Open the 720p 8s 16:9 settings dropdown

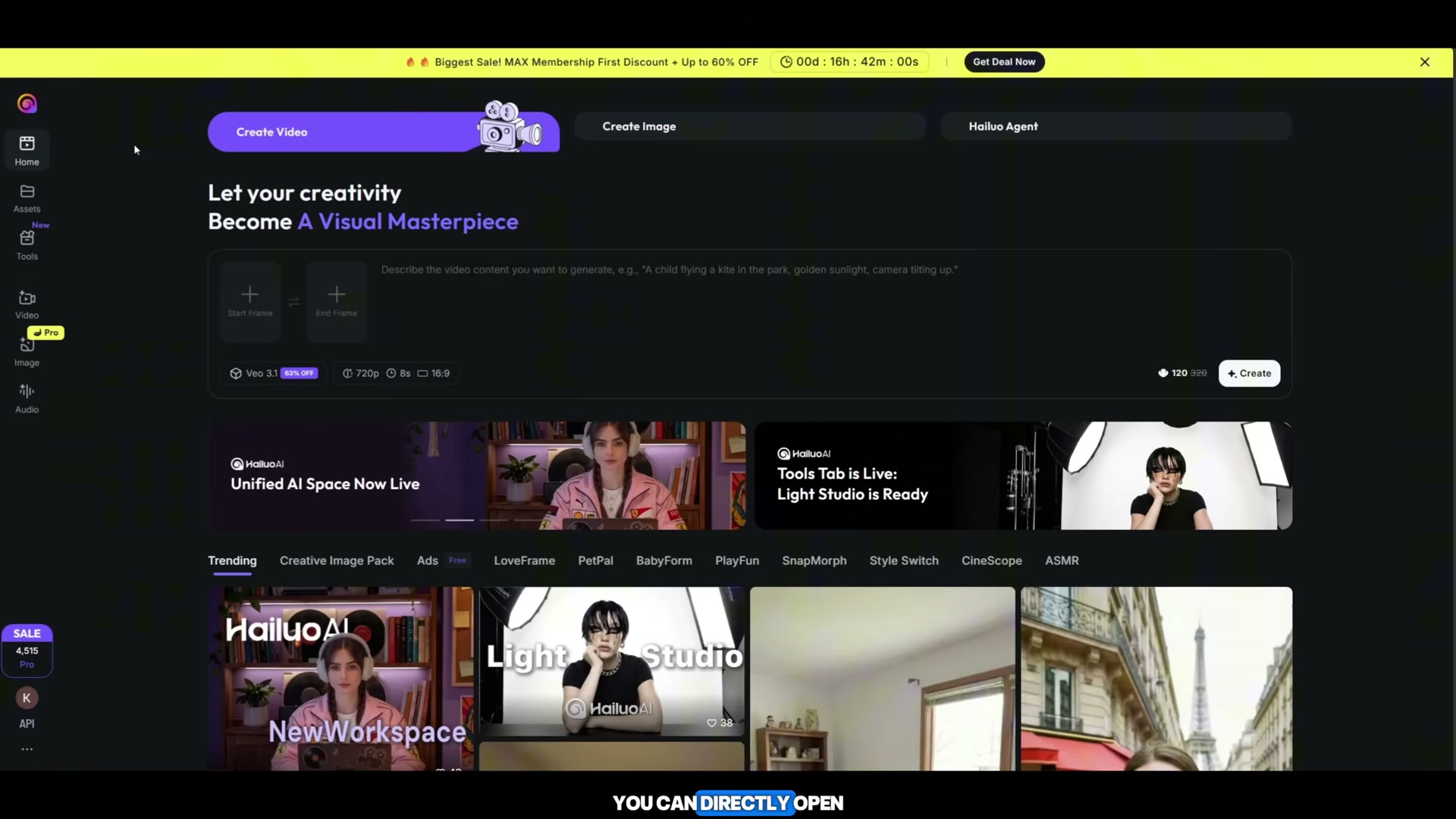pyautogui.click(x=396, y=373)
